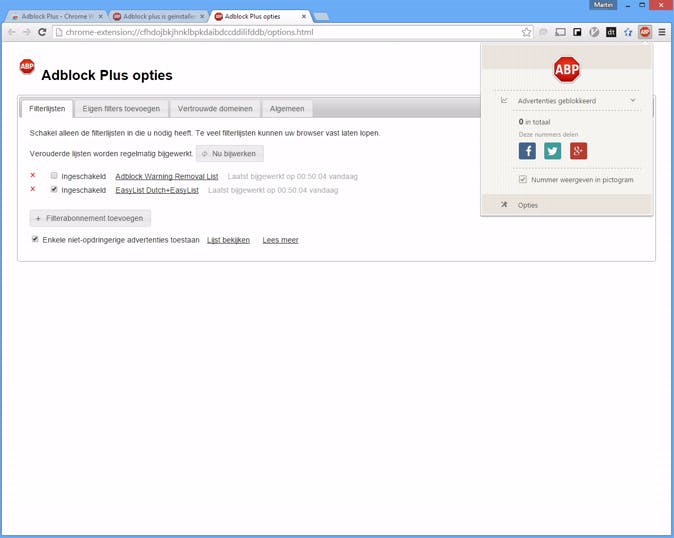
Task: Toggle Adblock Warning Removal List enabled checkbox
Action: [x=54, y=175]
